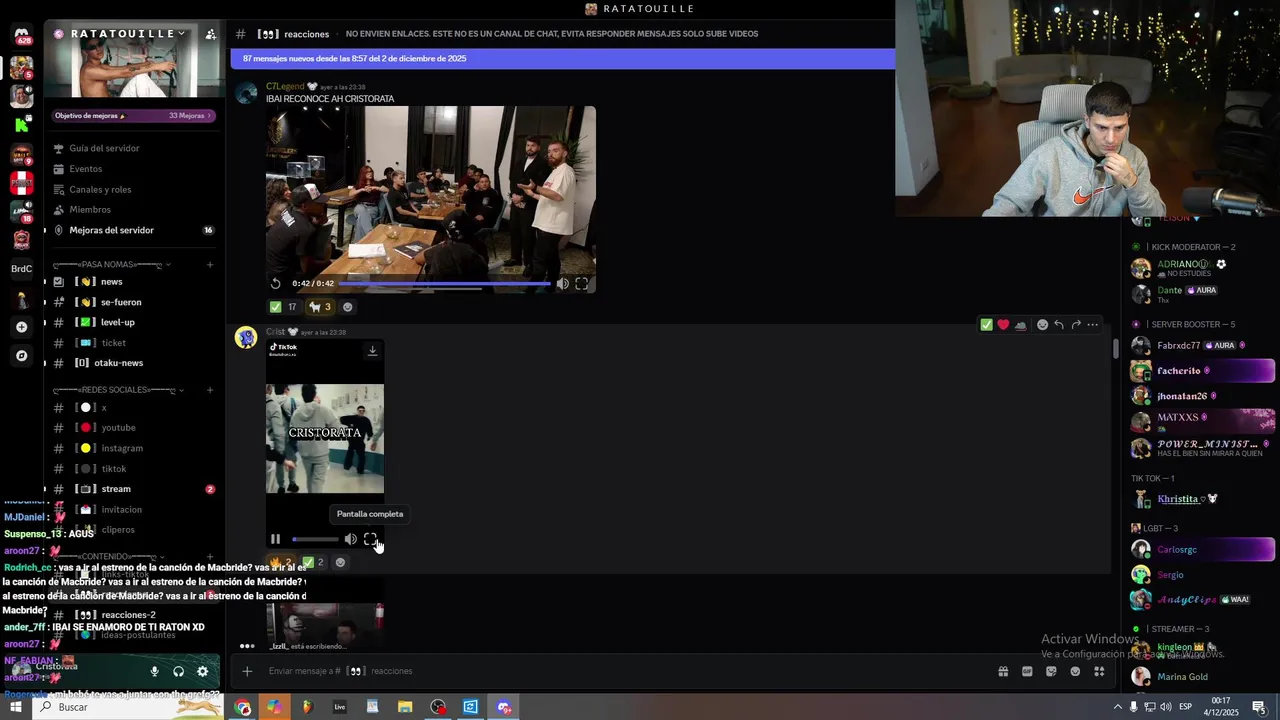Open the instagram channel
Screen dimensions: 1280x720
(x=134, y=448)
